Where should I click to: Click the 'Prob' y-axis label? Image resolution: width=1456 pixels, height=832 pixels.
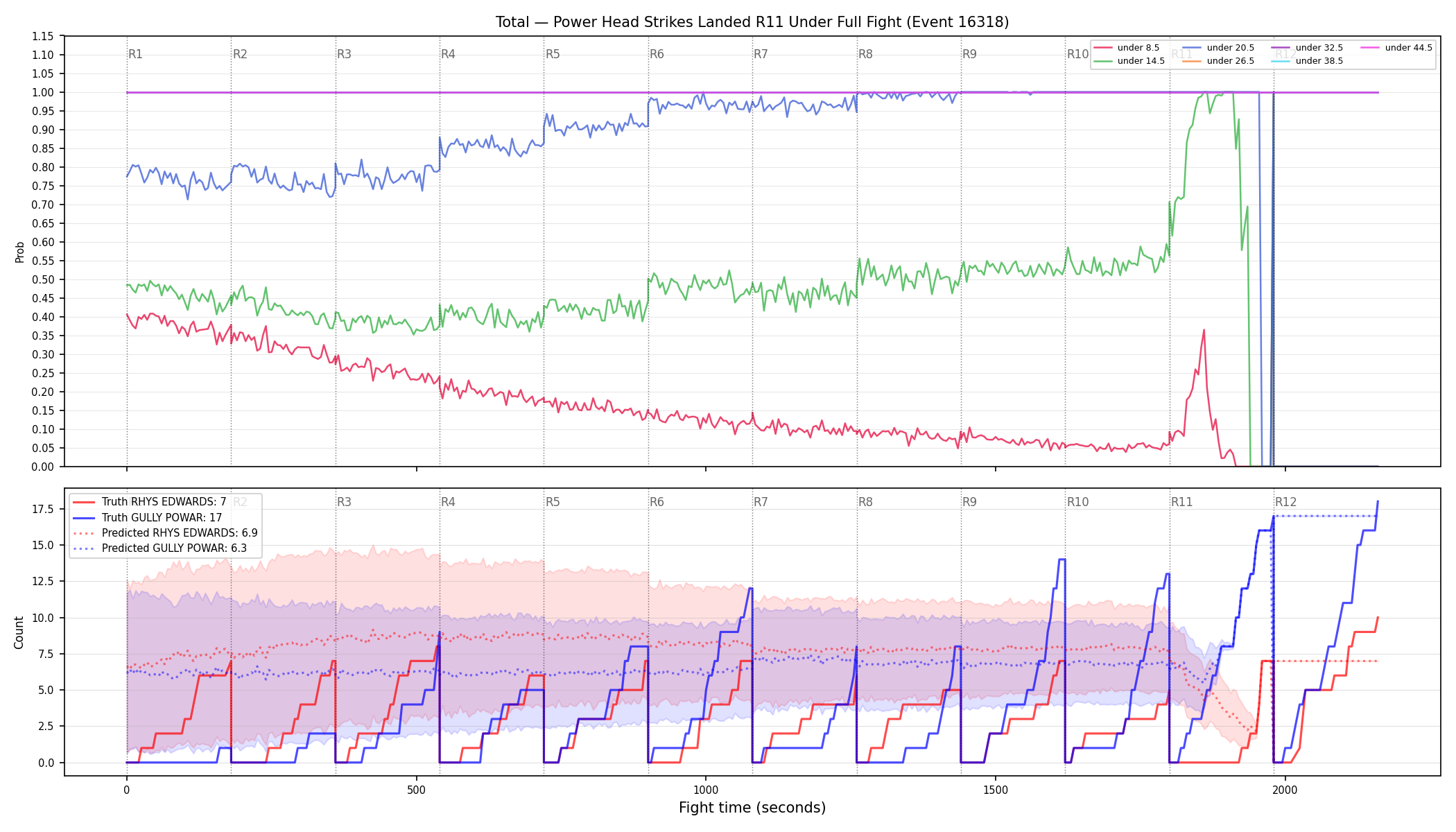(19, 252)
